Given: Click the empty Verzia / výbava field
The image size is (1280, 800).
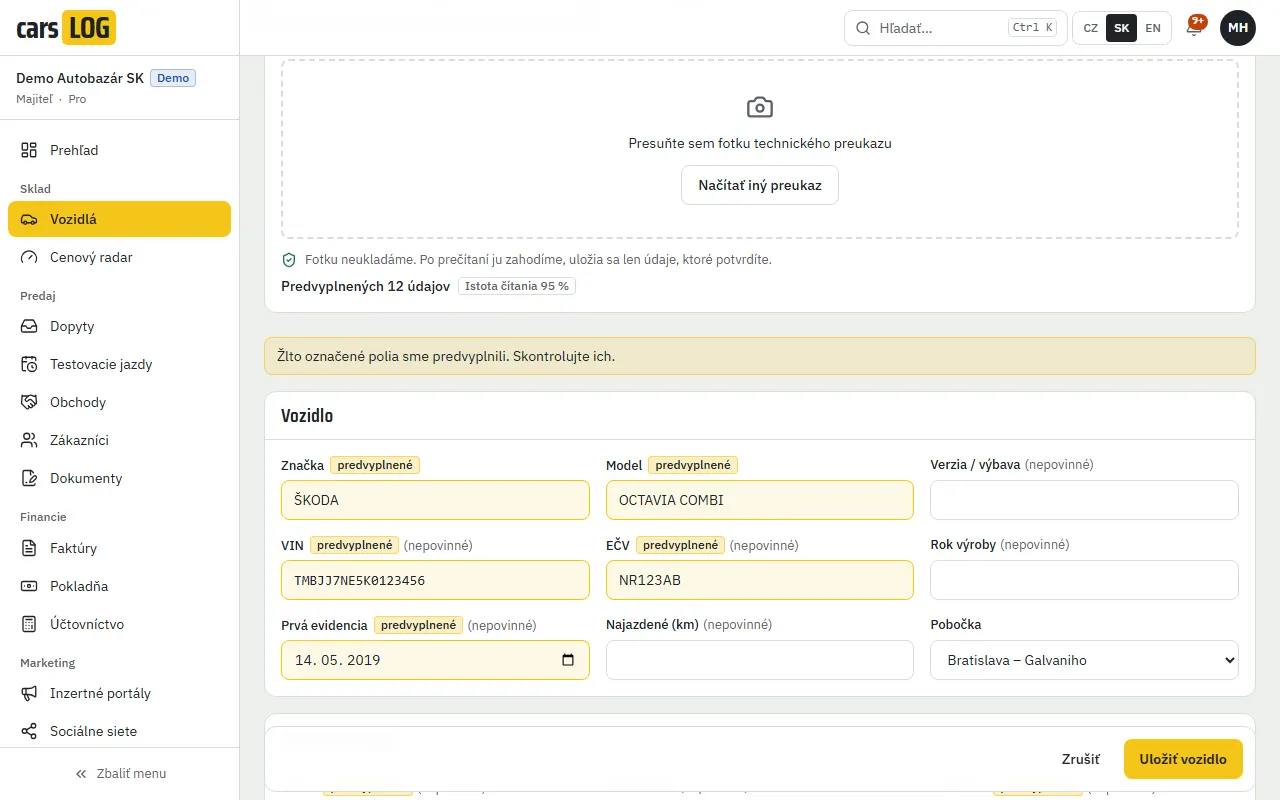Looking at the screenshot, I should pos(1084,500).
